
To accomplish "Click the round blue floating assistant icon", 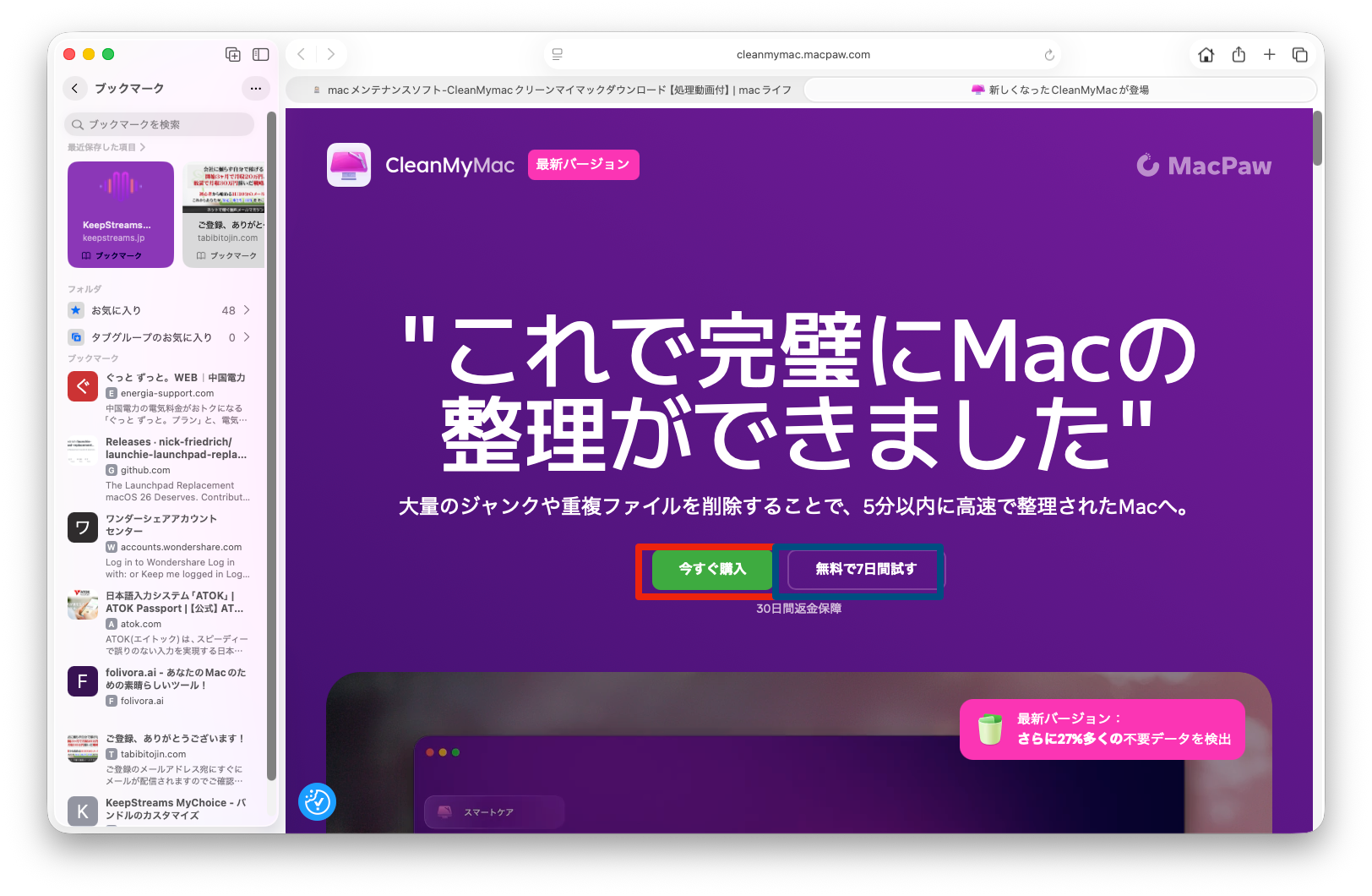I will 317,801.
